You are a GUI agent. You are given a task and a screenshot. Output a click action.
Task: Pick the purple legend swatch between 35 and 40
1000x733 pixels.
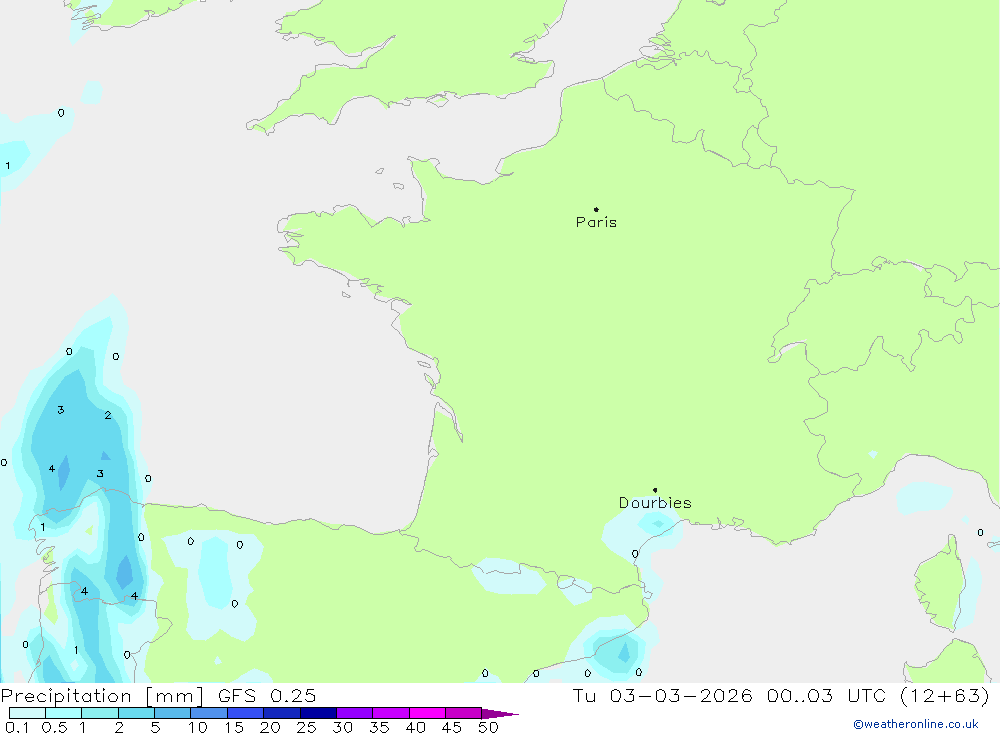point(391,713)
